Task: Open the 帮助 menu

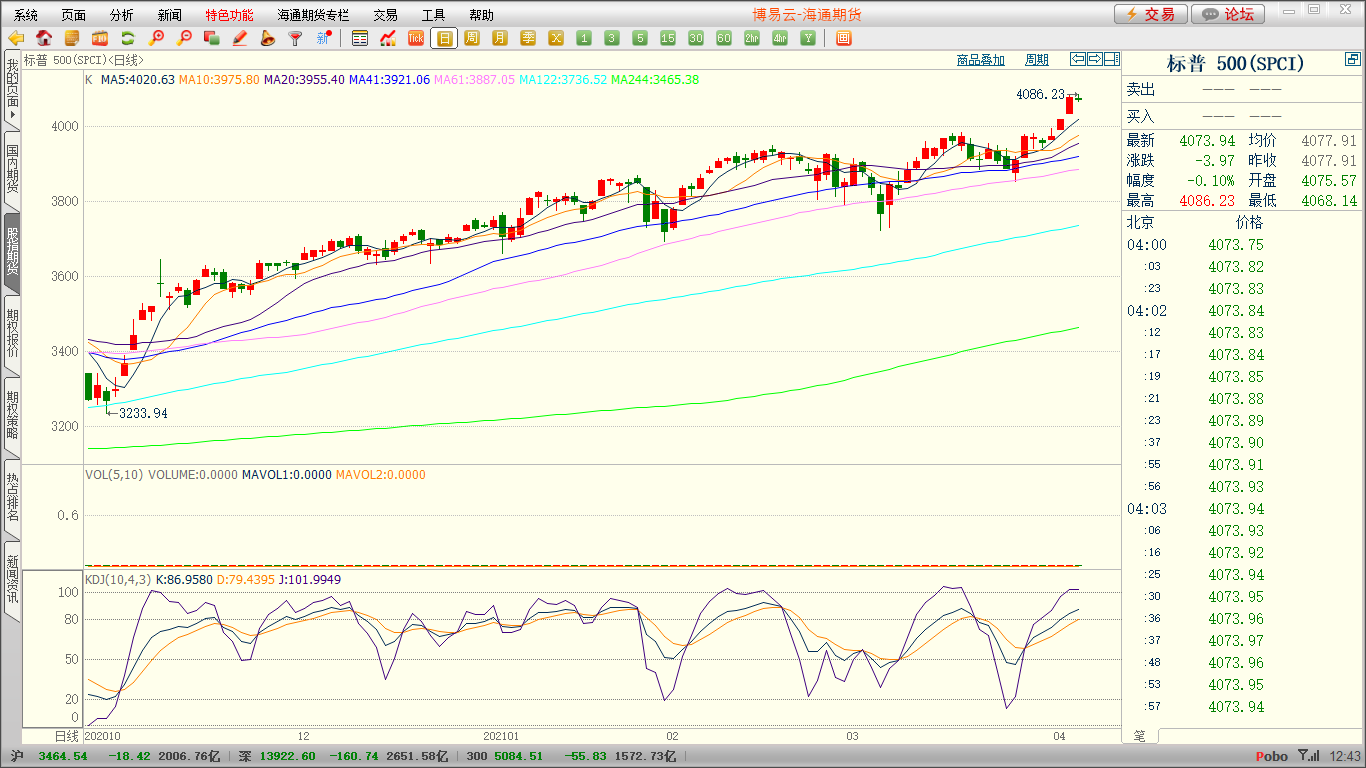Action: (x=481, y=15)
